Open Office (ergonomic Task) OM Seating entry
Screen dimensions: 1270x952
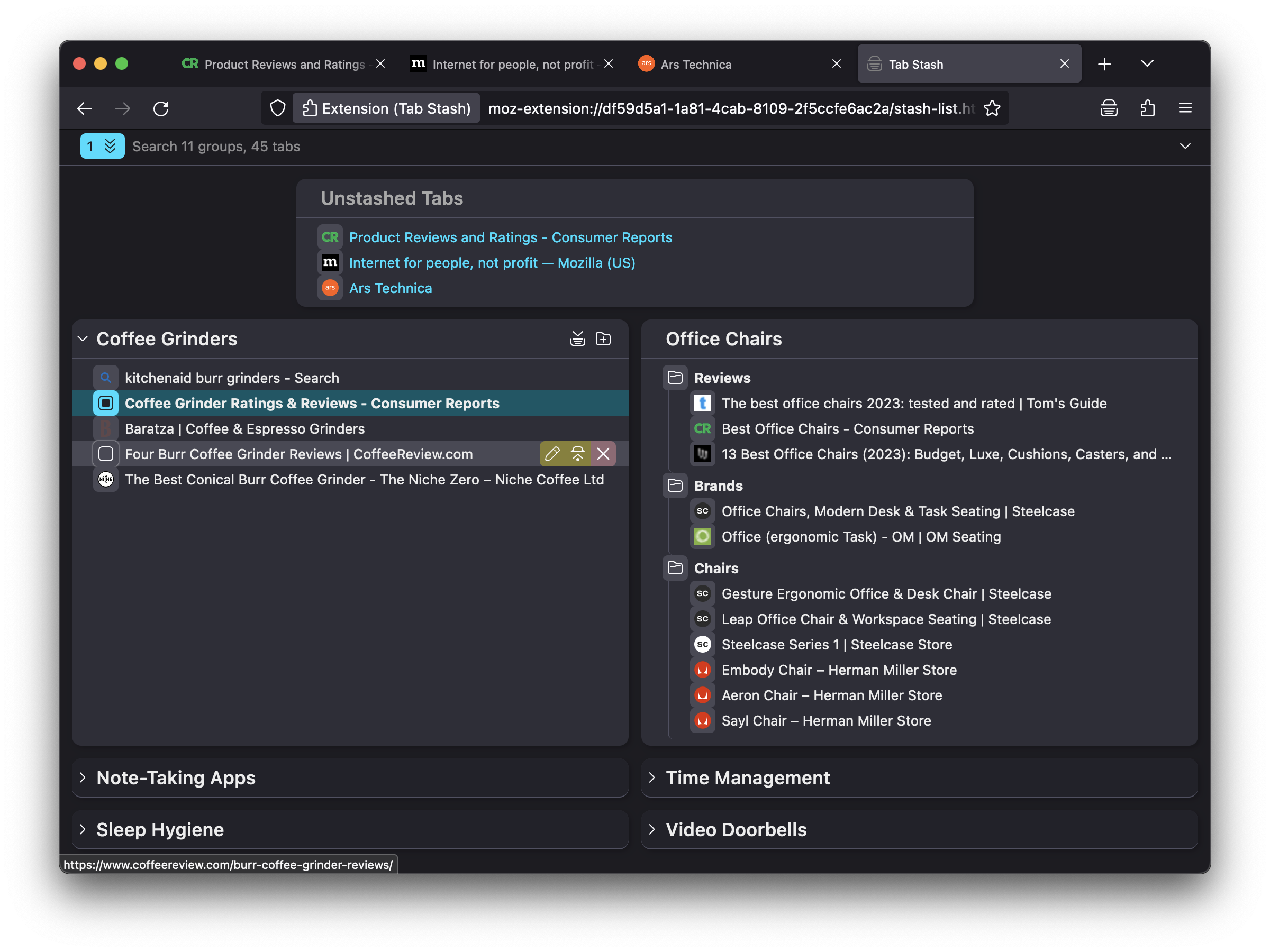(860, 536)
